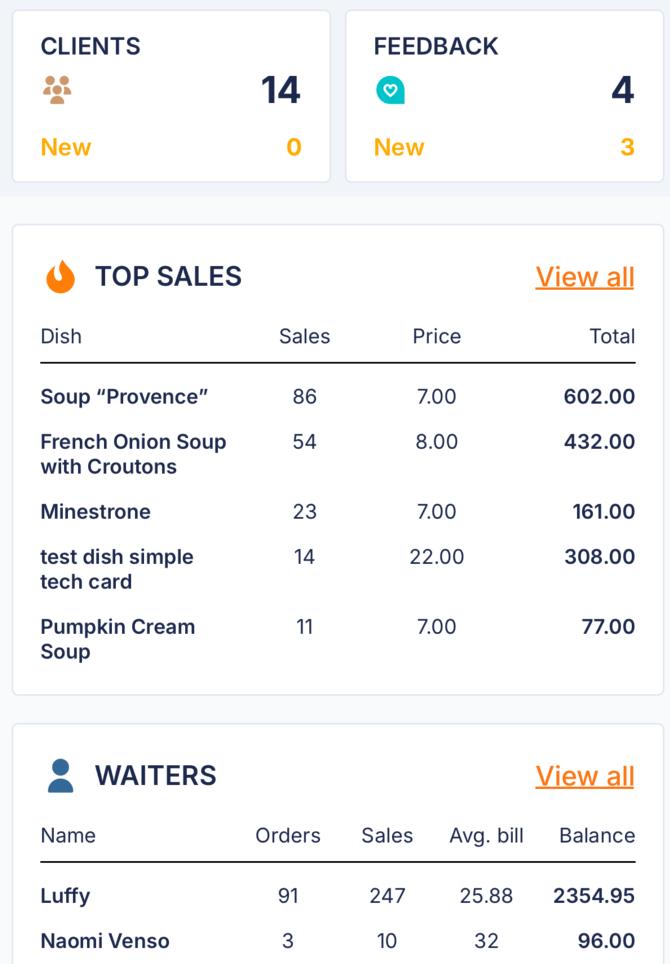This screenshot has width=670, height=964.
Task: Click the Pumpkin Cream Soup entry
Action: pos(117,639)
